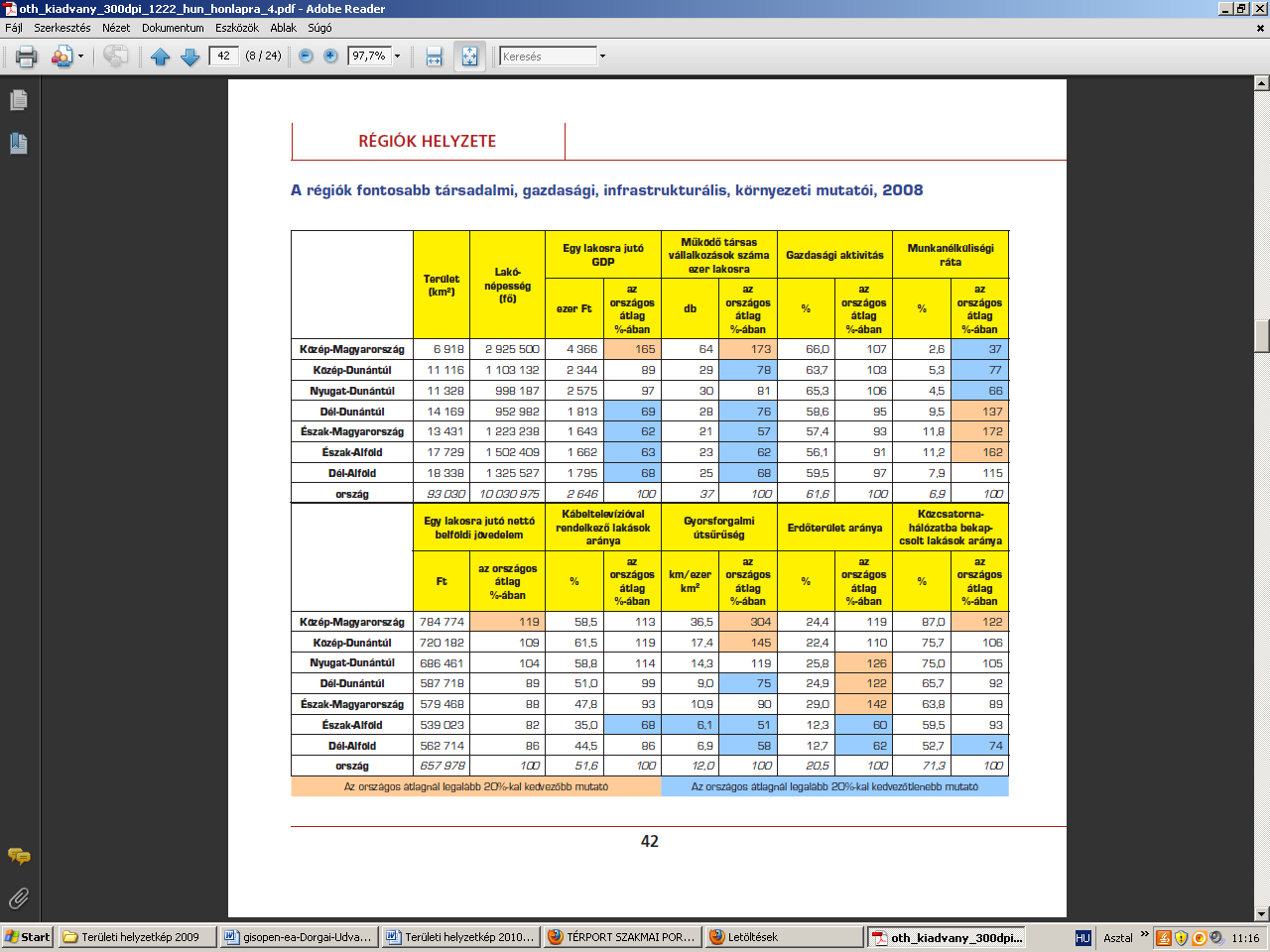Click the Adobe Reader title bar icon
This screenshot has height=952, width=1270.
coord(10,9)
